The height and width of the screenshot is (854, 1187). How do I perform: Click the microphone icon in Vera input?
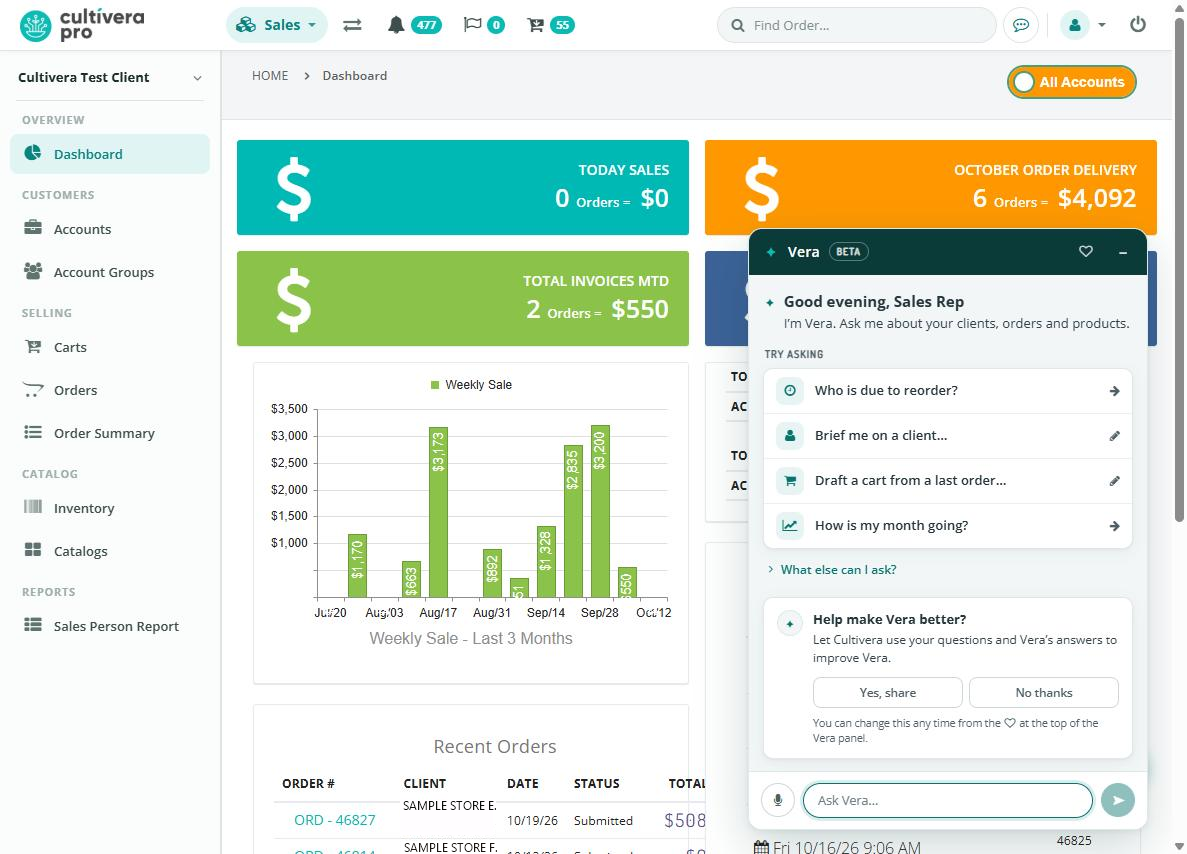coord(777,800)
